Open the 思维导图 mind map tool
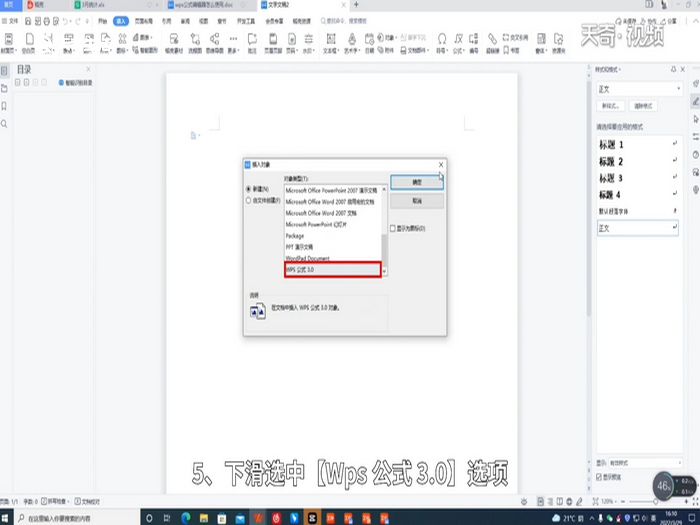Screen dimensions: 700x525 point(215,43)
